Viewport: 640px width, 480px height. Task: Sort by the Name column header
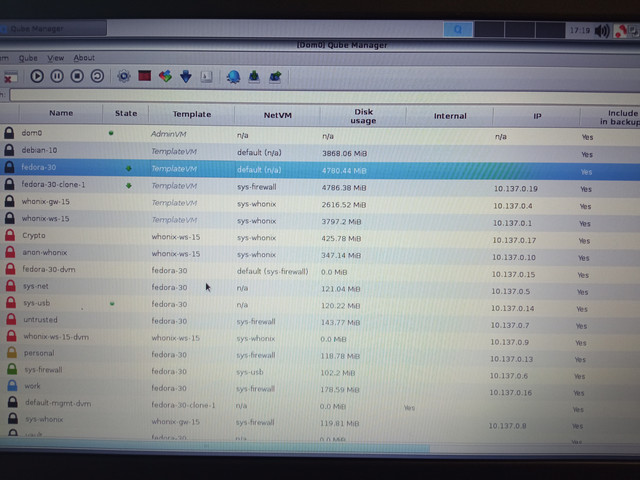pos(61,113)
